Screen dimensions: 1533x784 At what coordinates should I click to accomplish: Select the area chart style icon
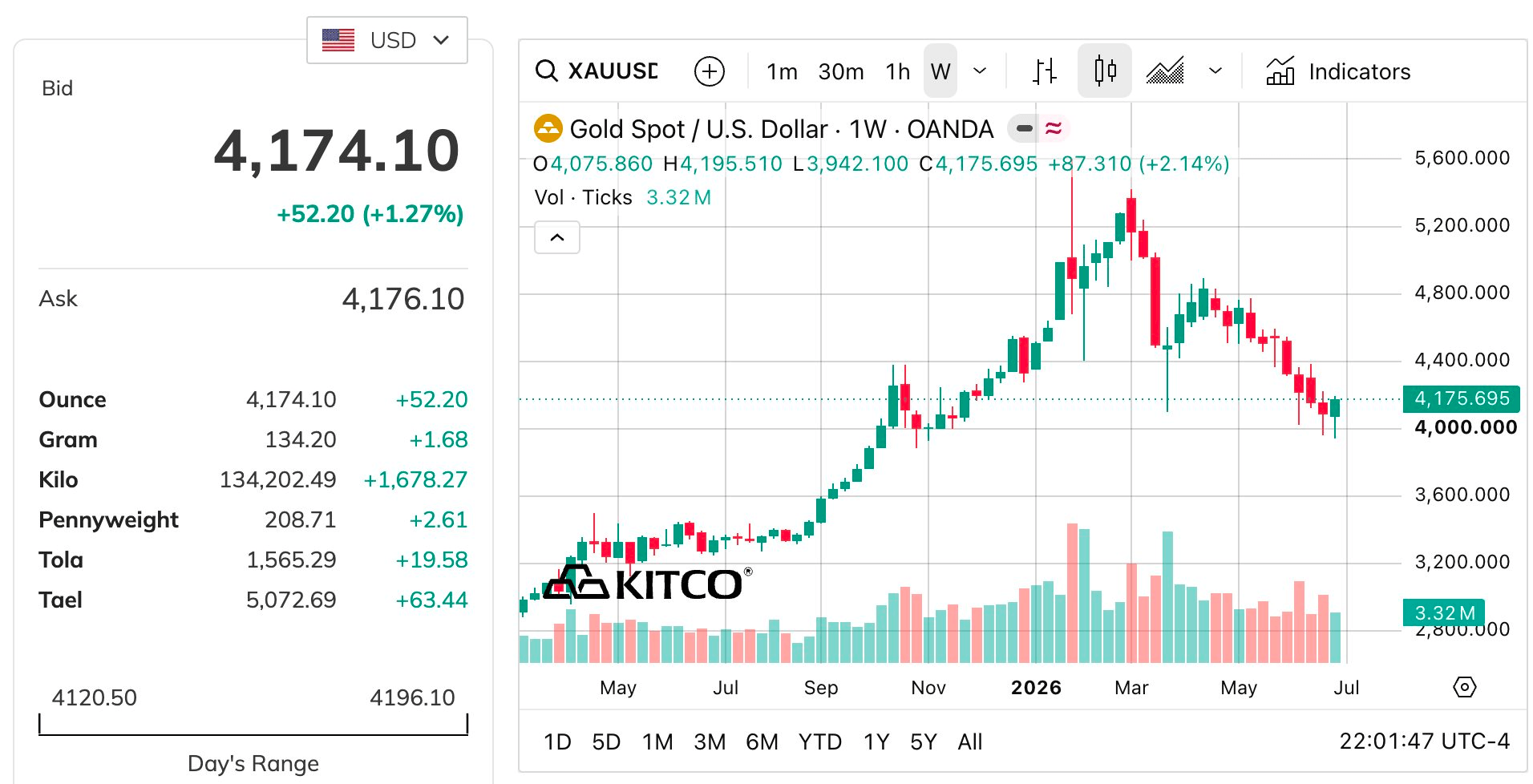coord(1165,71)
